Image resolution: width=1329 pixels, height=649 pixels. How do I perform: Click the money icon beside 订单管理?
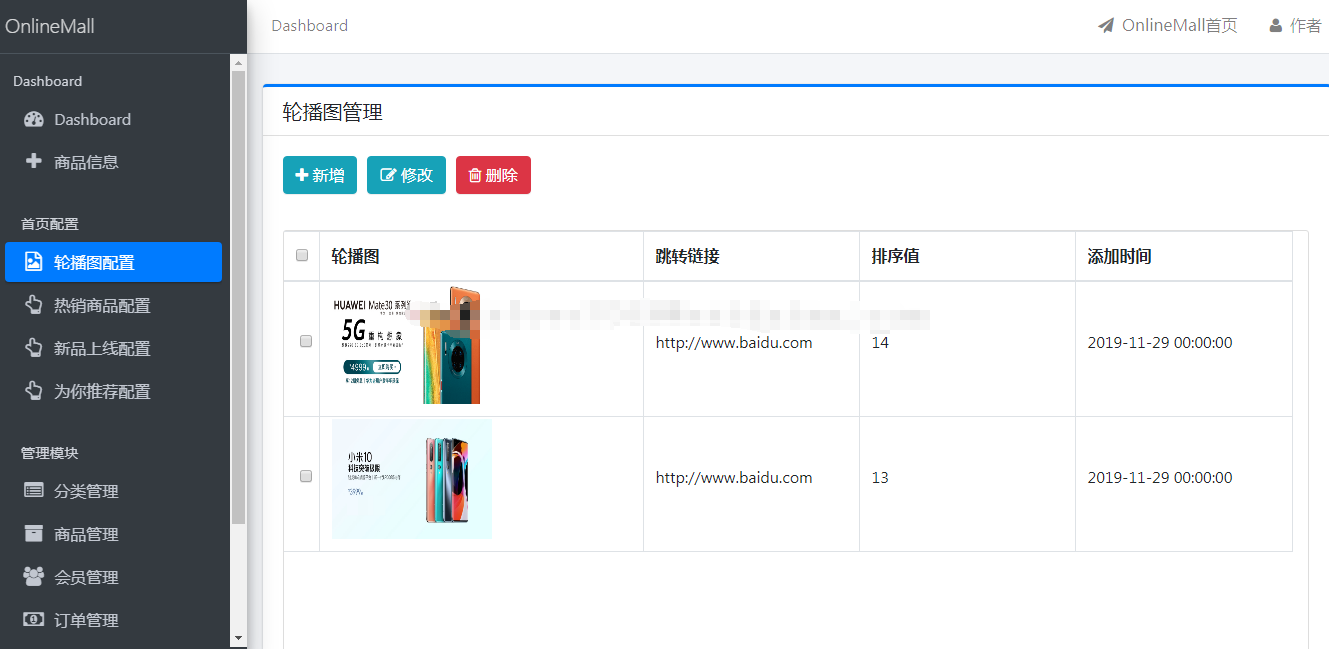(x=34, y=620)
